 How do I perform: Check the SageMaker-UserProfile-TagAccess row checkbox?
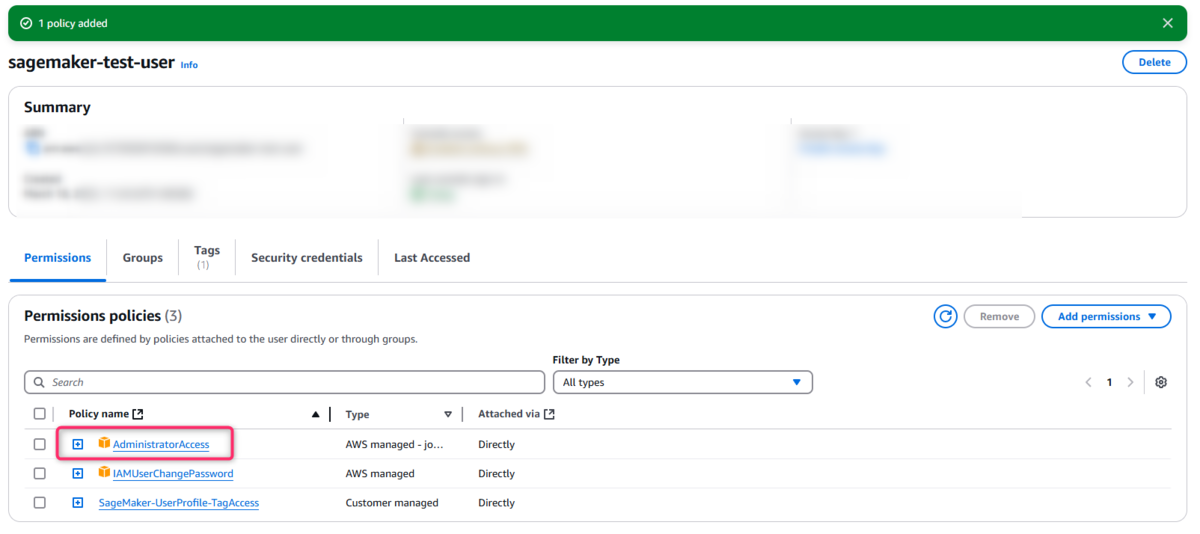pos(39,503)
